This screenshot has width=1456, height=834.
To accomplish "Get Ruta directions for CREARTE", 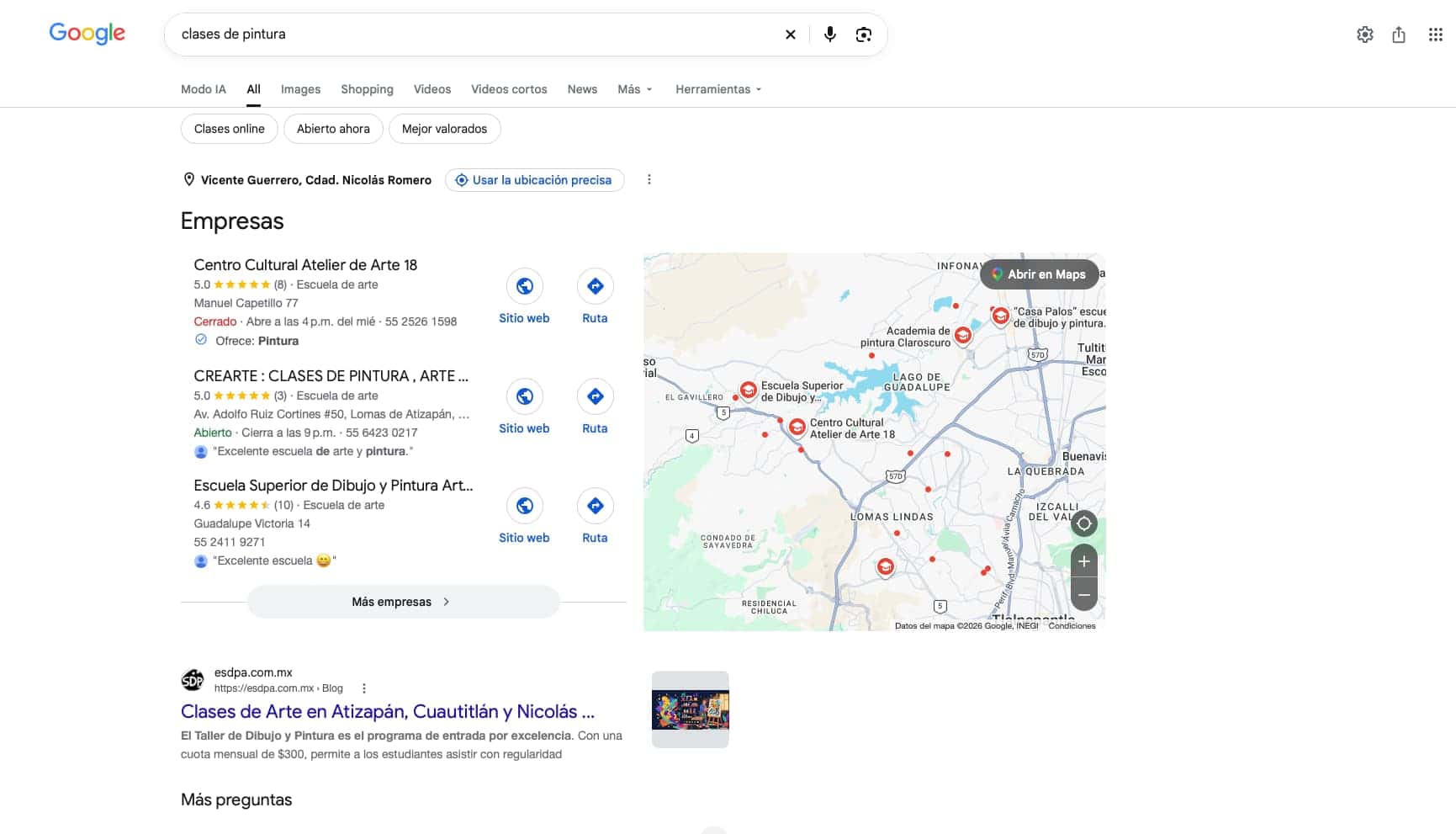I will [x=595, y=396].
